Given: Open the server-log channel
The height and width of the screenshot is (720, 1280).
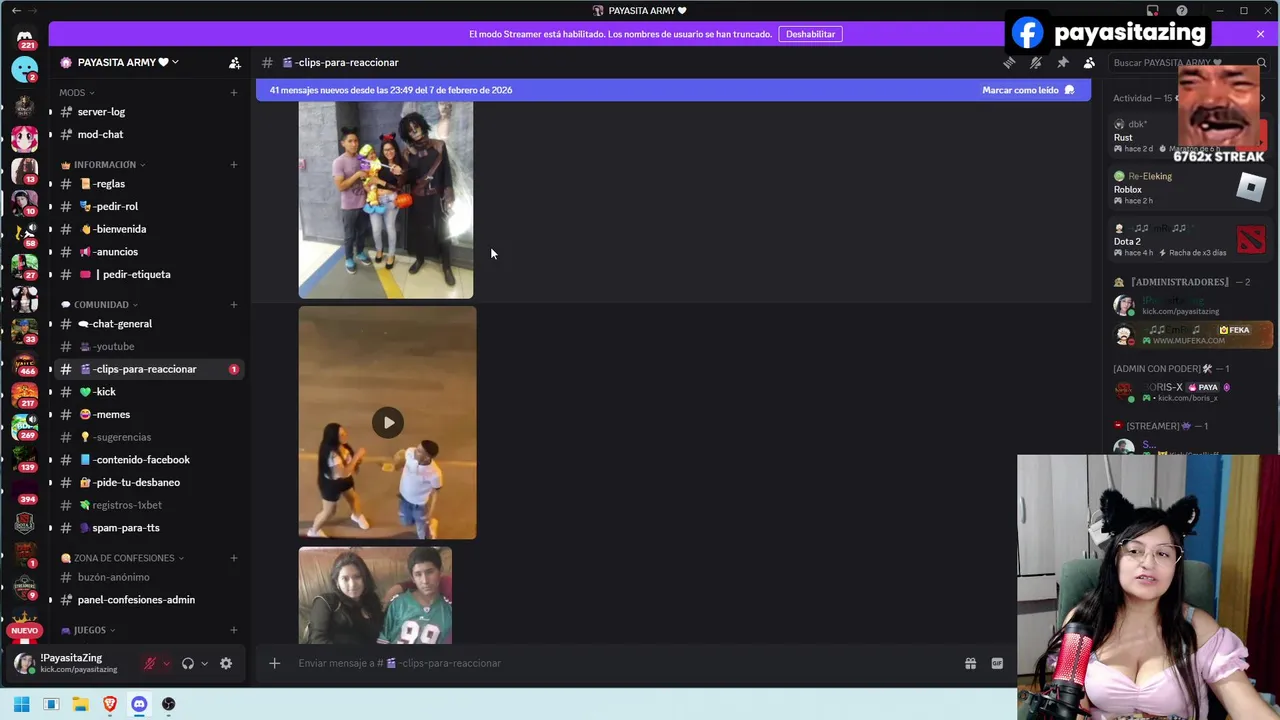Looking at the screenshot, I should (x=150, y=112).
